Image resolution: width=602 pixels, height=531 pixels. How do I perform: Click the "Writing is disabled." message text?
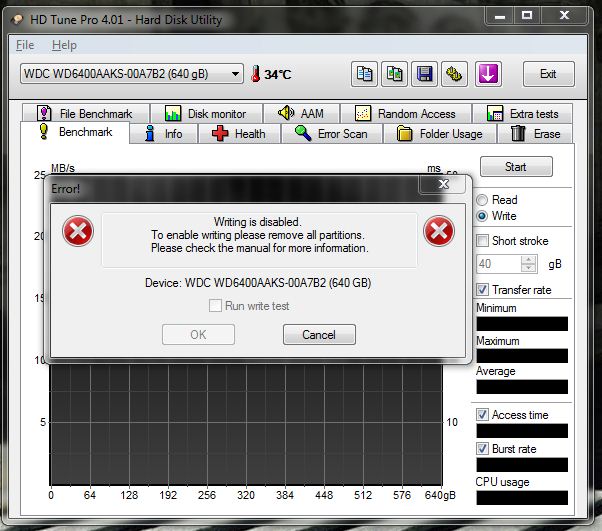(x=258, y=222)
